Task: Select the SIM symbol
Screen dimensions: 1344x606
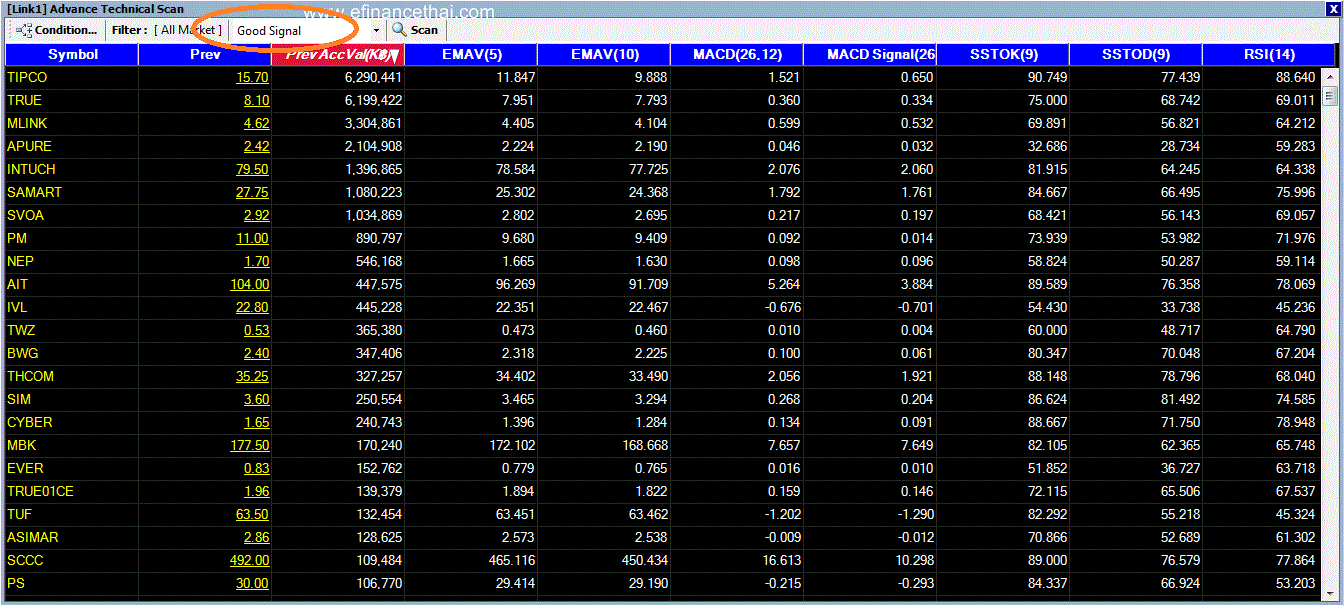Action: click(18, 399)
